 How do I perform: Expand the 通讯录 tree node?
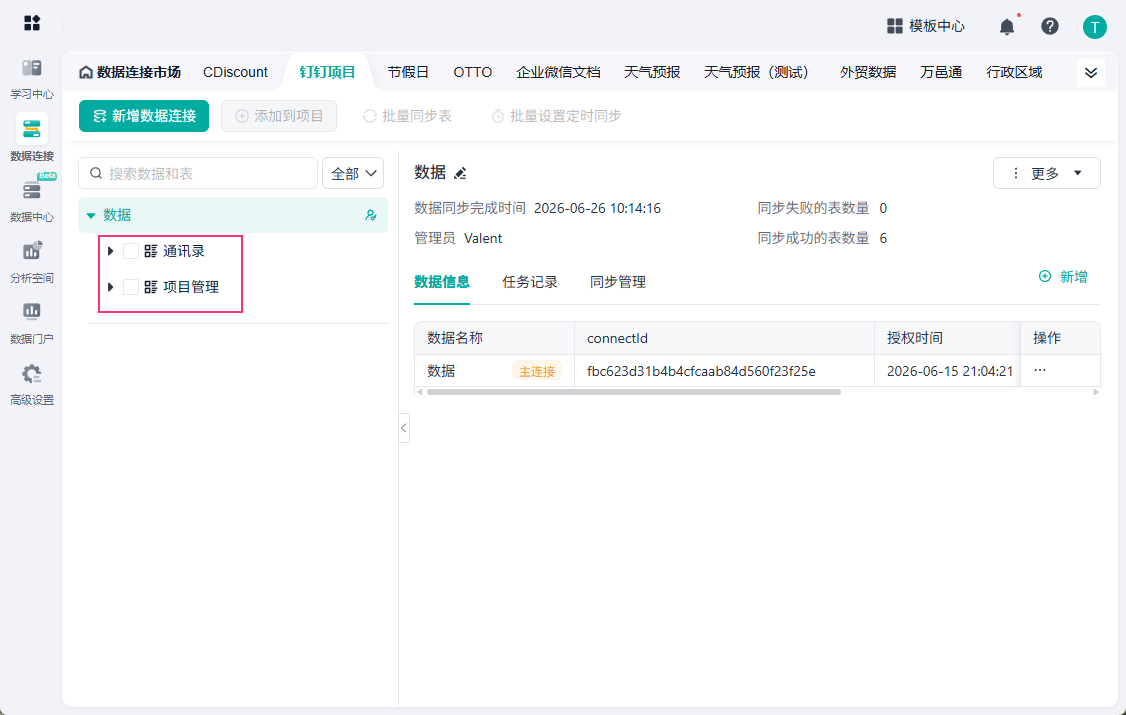point(110,251)
